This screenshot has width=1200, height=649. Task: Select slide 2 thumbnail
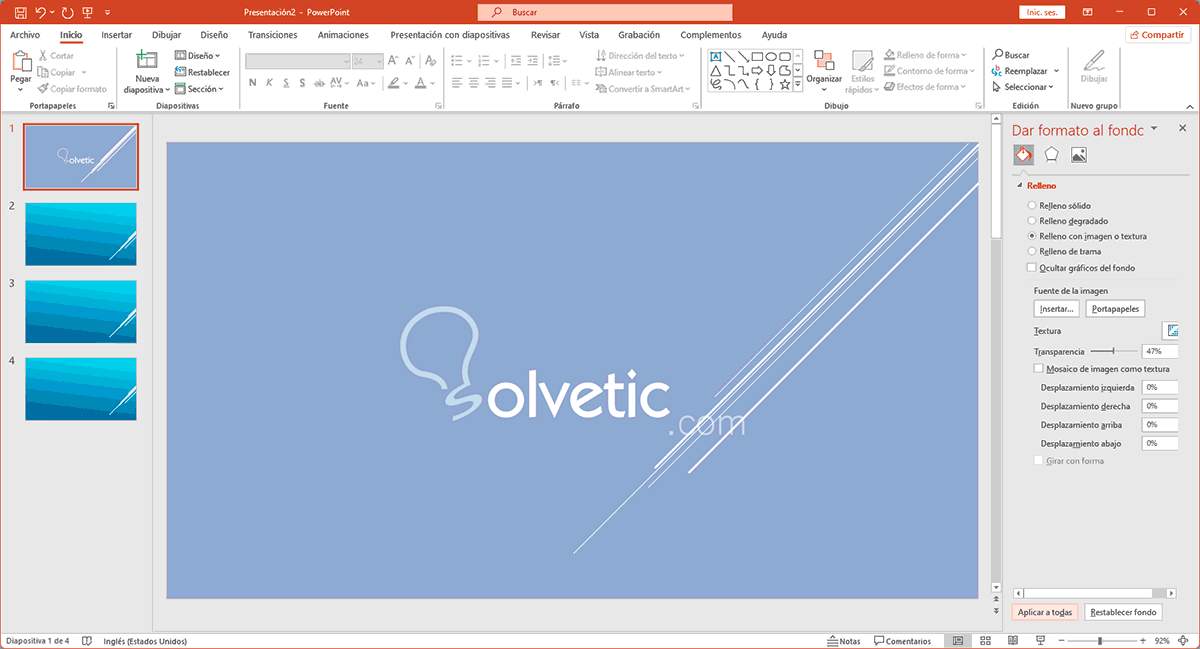pos(81,234)
